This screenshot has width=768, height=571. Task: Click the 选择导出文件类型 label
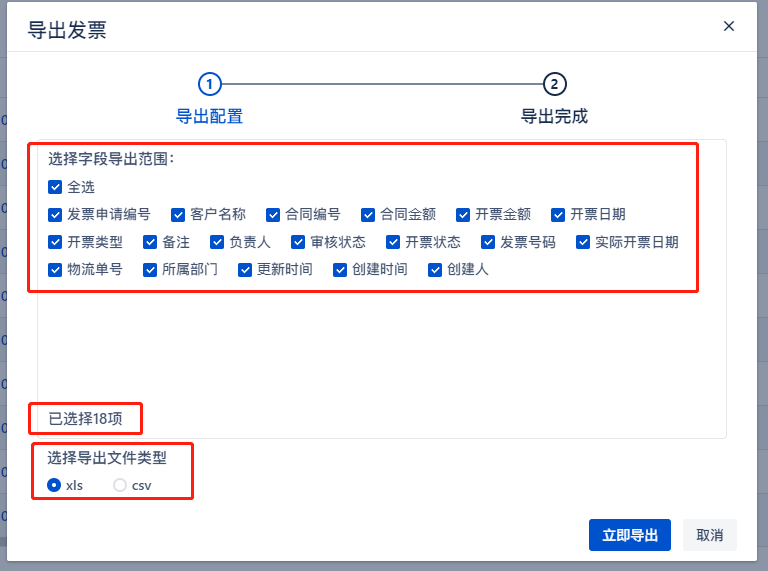tap(107, 458)
